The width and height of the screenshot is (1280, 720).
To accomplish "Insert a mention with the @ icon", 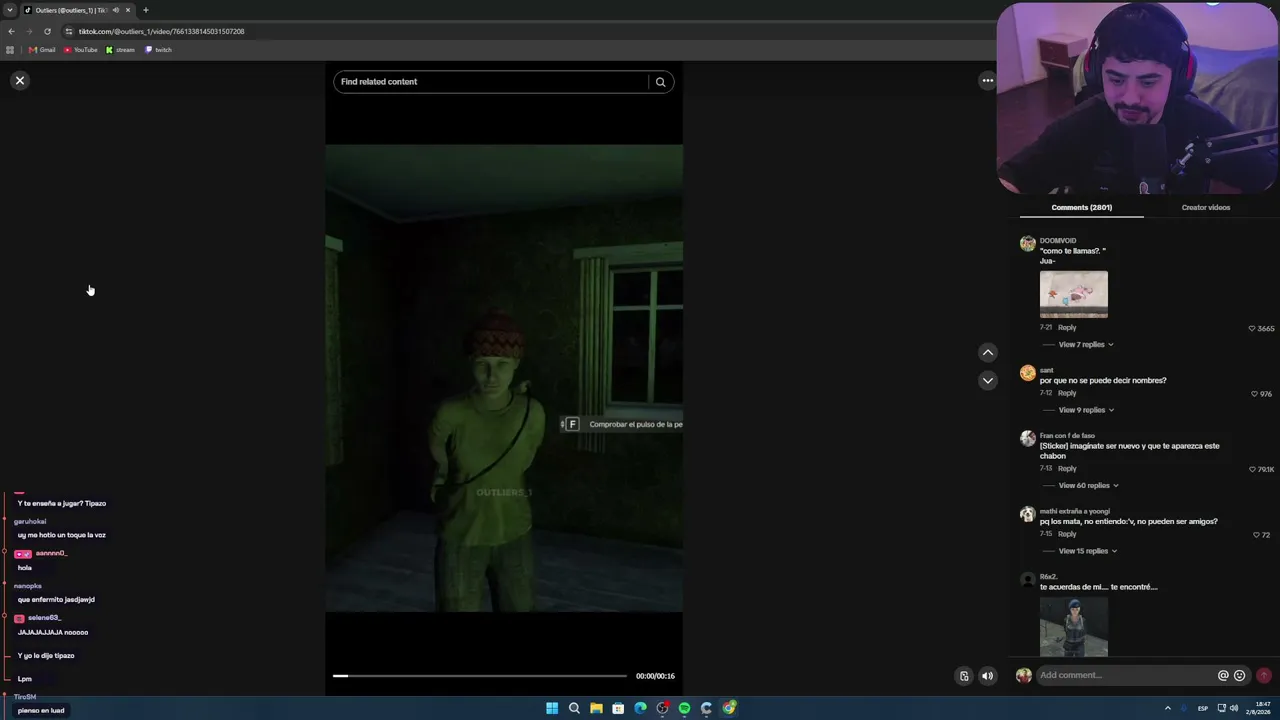I will pos(1223,675).
